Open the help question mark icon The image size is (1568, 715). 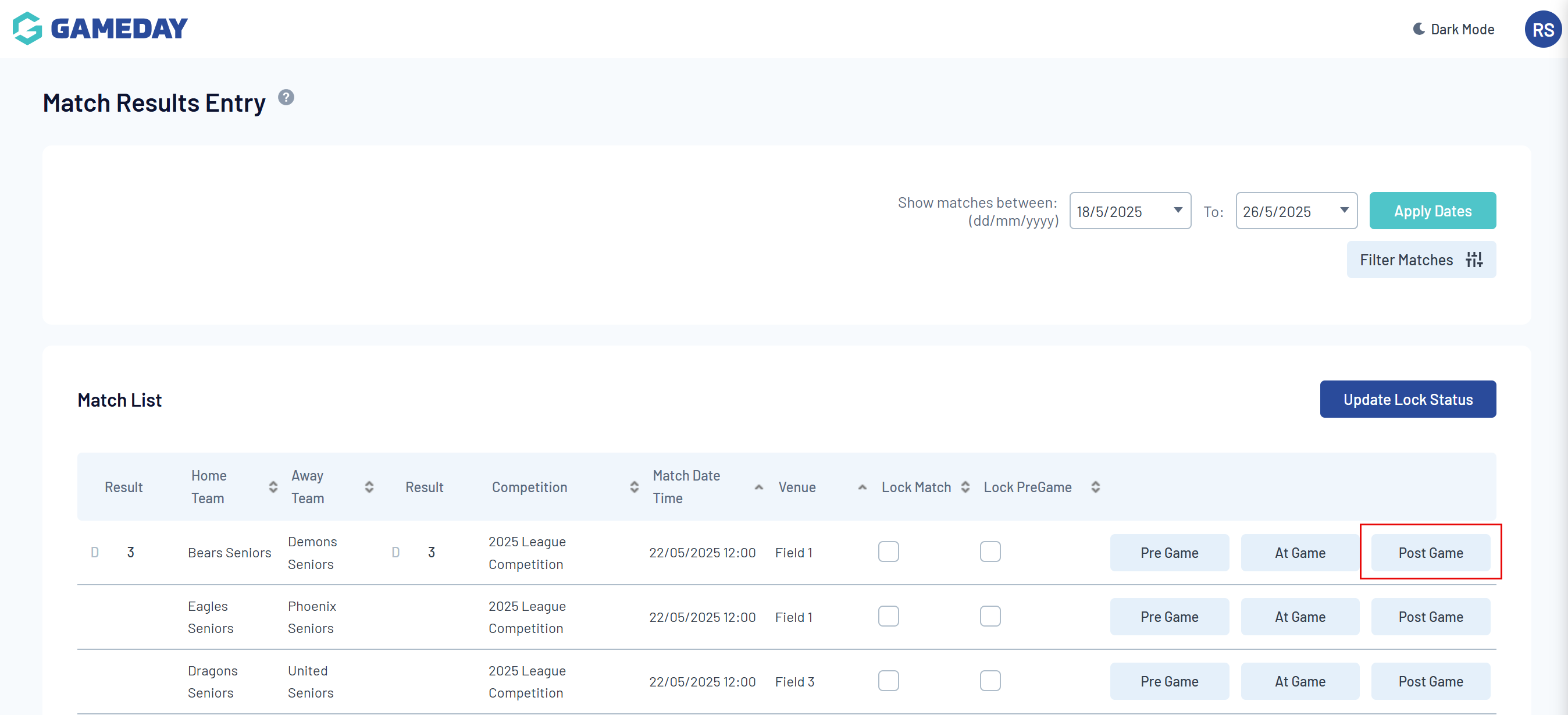click(x=286, y=97)
